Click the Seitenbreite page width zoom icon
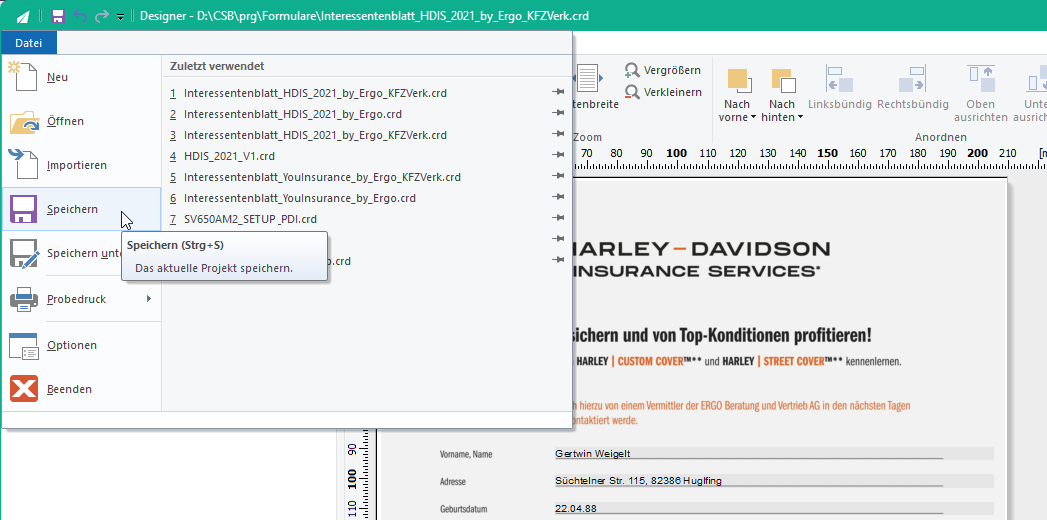 click(x=590, y=79)
